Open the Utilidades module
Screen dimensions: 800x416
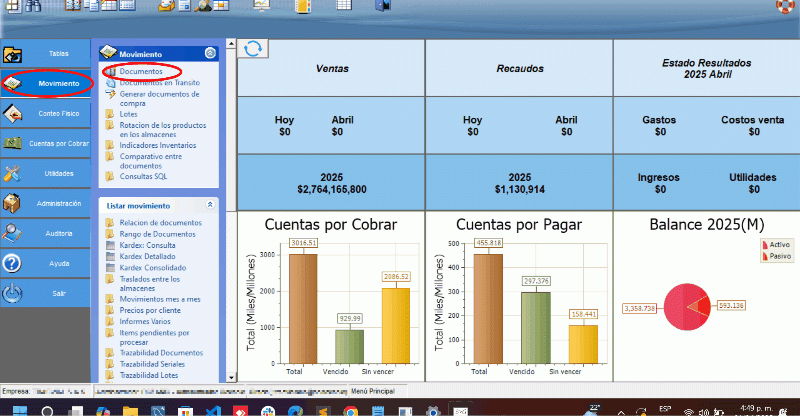click(47, 173)
